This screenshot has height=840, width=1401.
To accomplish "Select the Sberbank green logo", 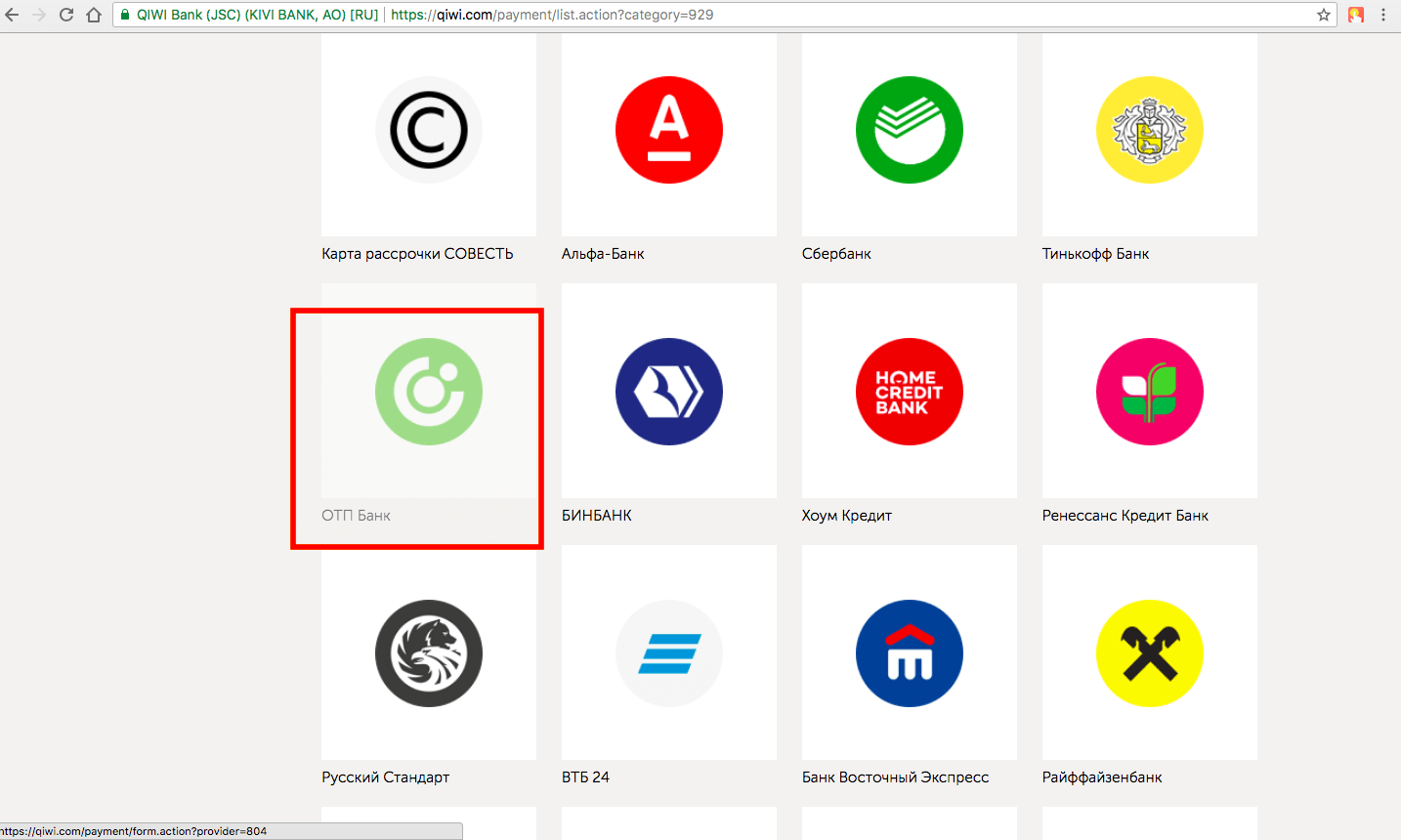I will pos(910,130).
